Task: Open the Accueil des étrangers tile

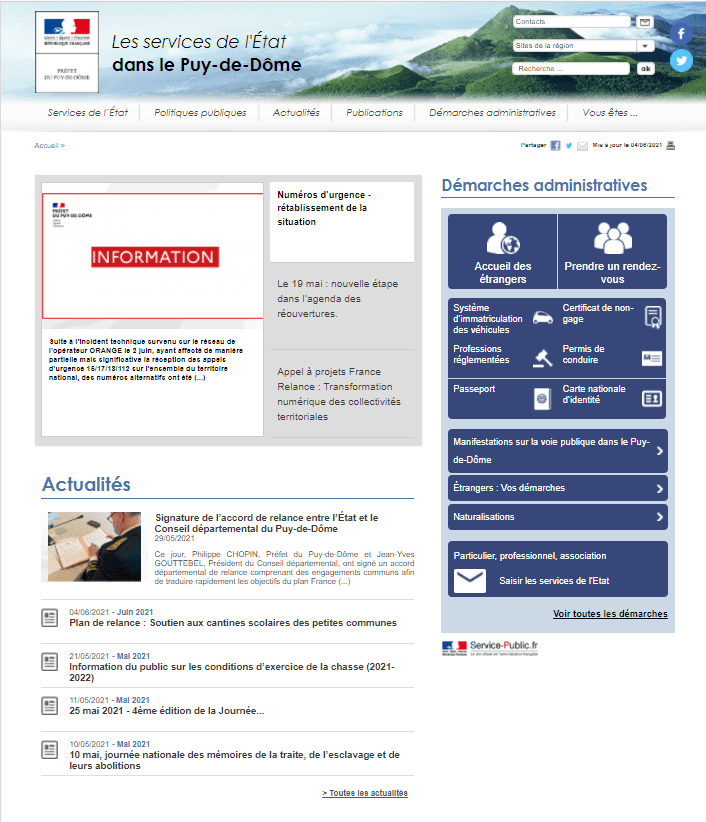Action: pyautogui.click(x=502, y=252)
